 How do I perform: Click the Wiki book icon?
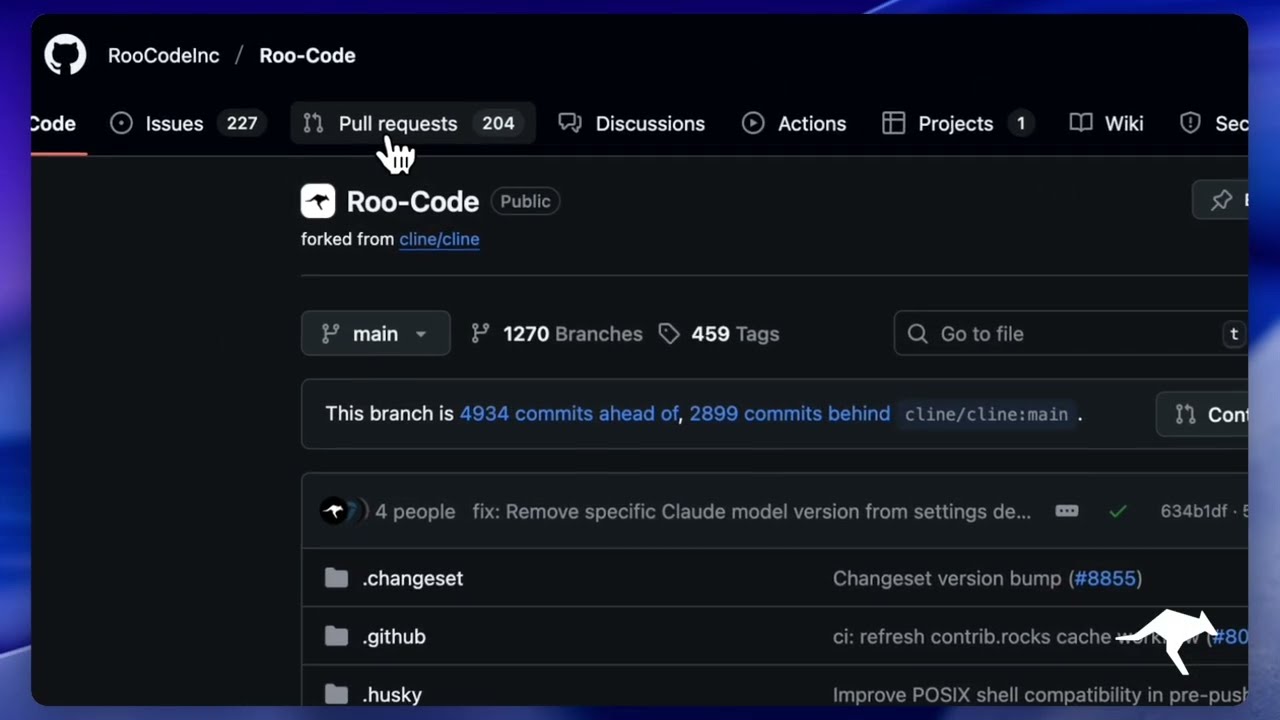[x=1081, y=123]
